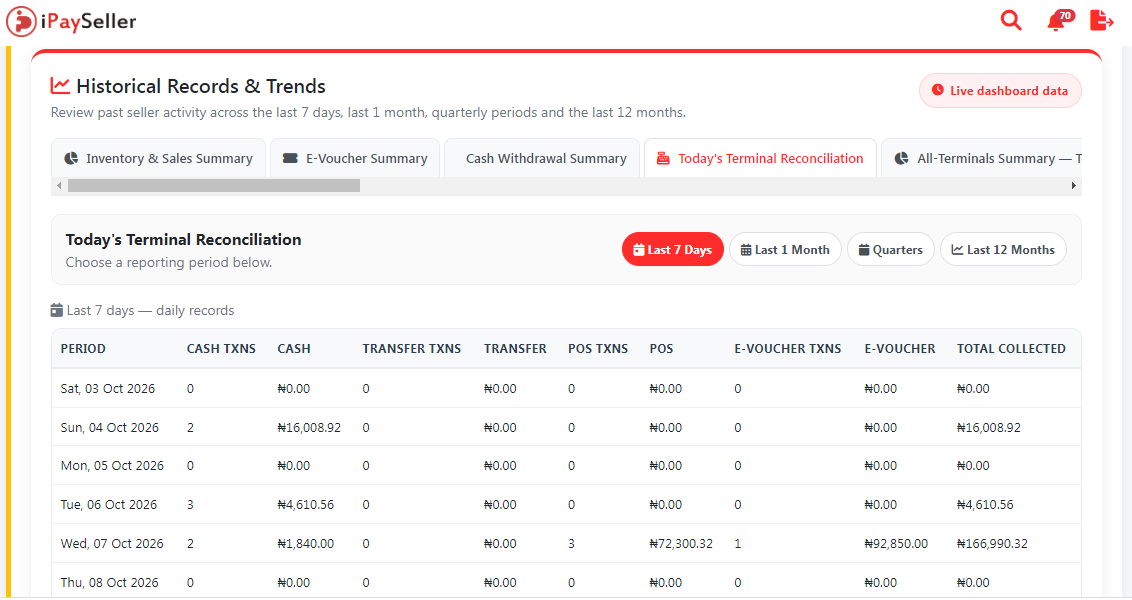Click the tab bar's left scroll arrow

[x=59, y=186]
